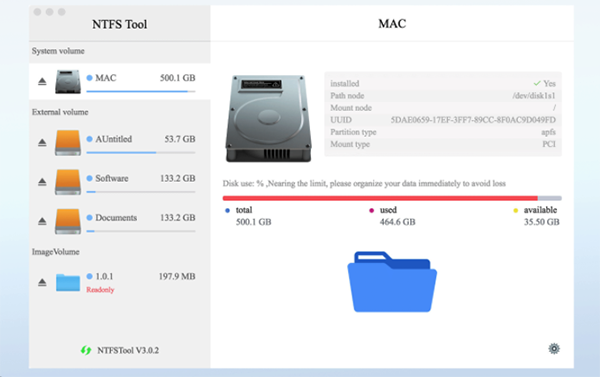Select the 1.0.1 image volume entry
Screen dimensions: 600x377
(x=119, y=282)
